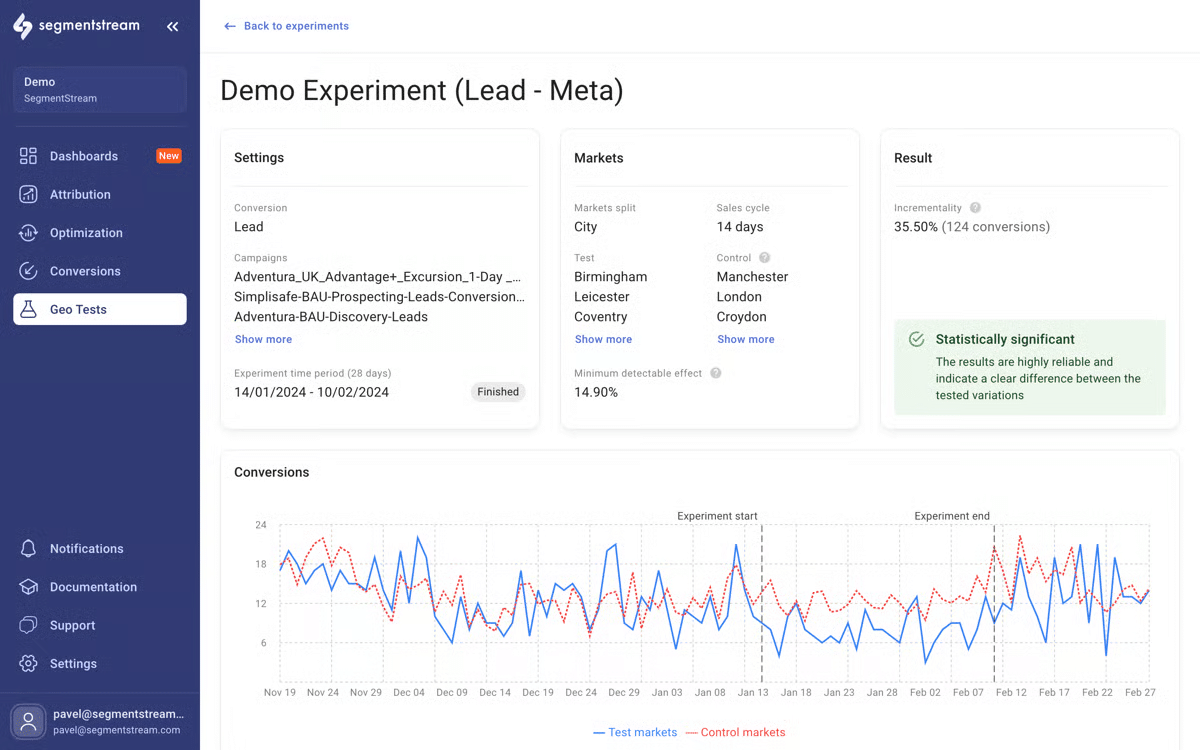This screenshot has width=1200, height=750.
Task: Select Geo Tests menu item
Action: tap(100, 309)
